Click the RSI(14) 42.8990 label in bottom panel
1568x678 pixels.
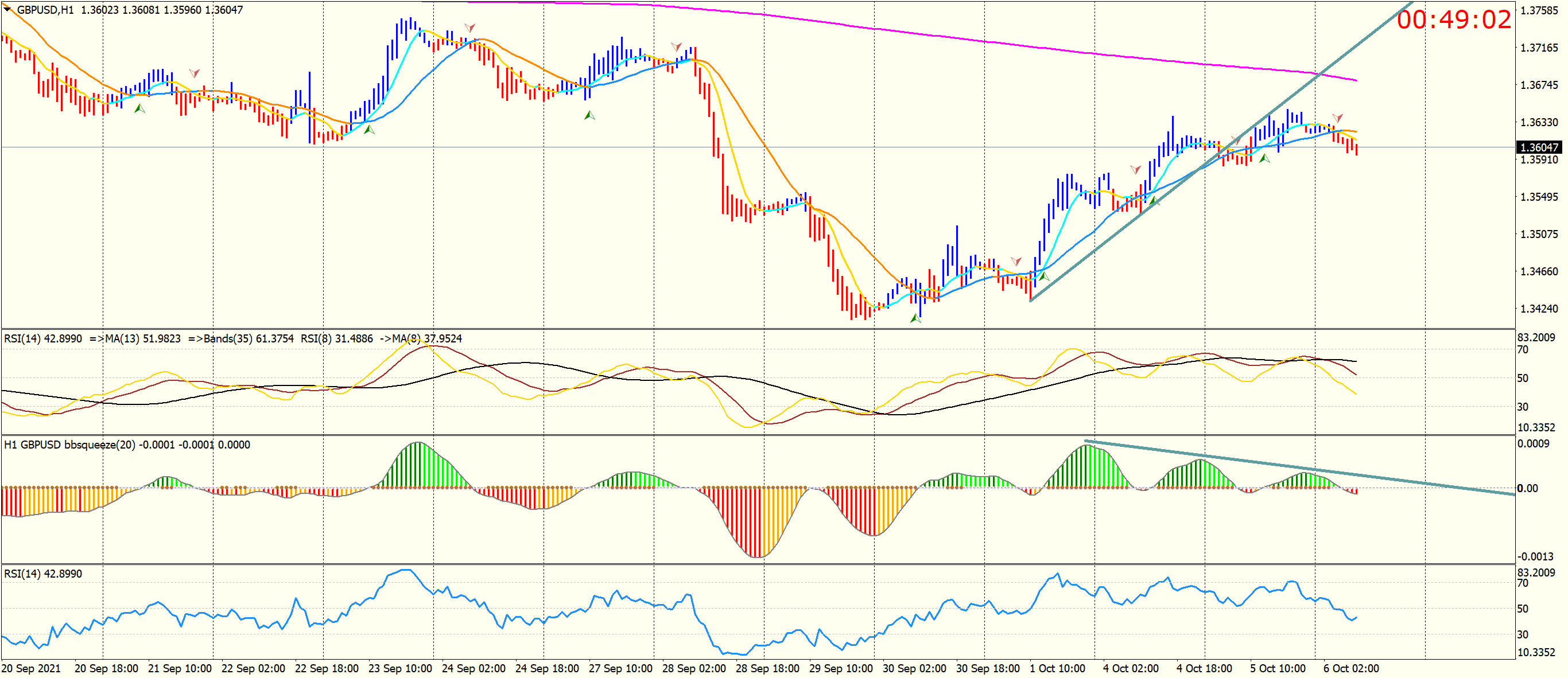pos(42,574)
